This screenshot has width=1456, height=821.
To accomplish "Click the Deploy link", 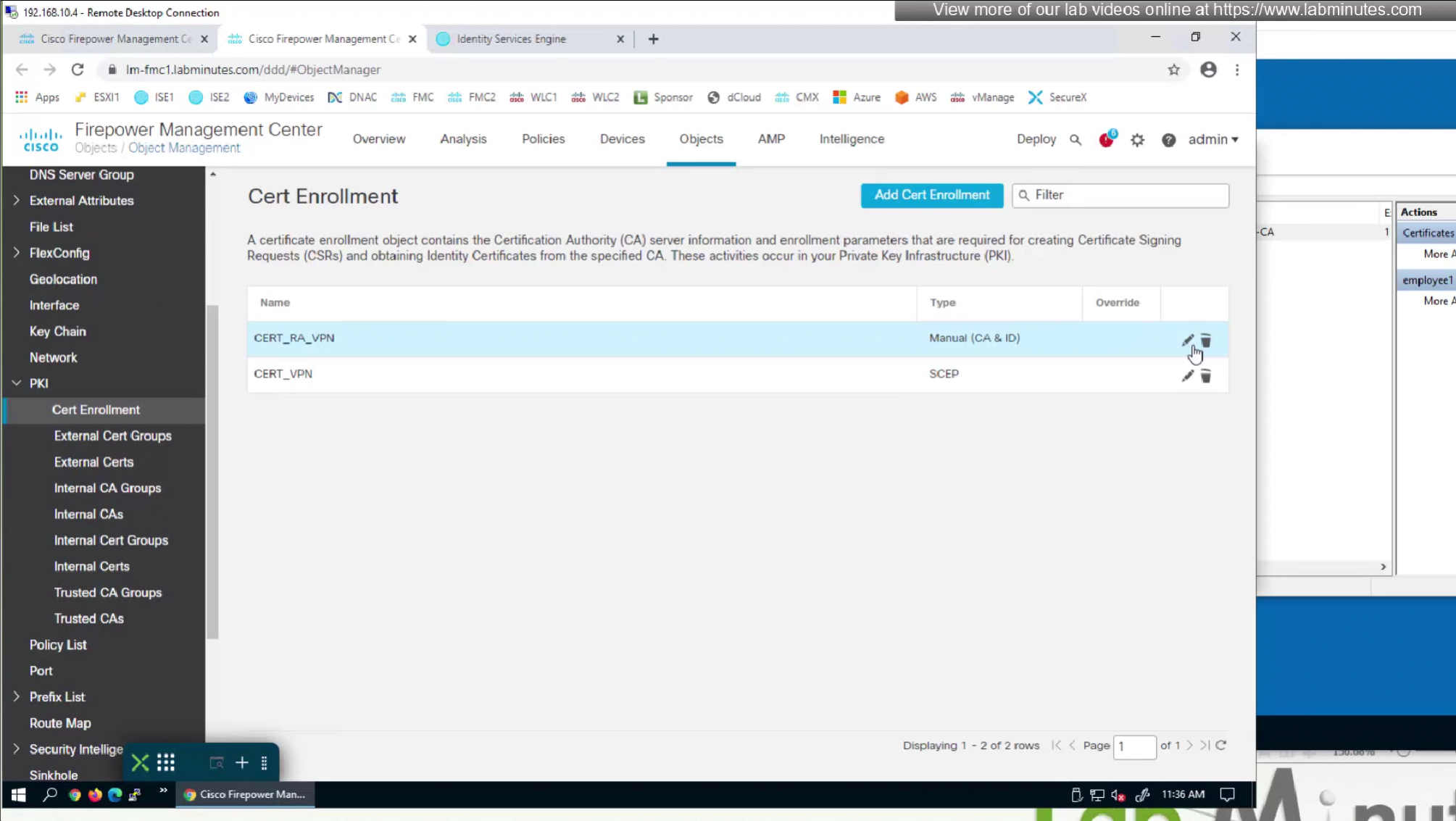I will pyautogui.click(x=1036, y=139).
